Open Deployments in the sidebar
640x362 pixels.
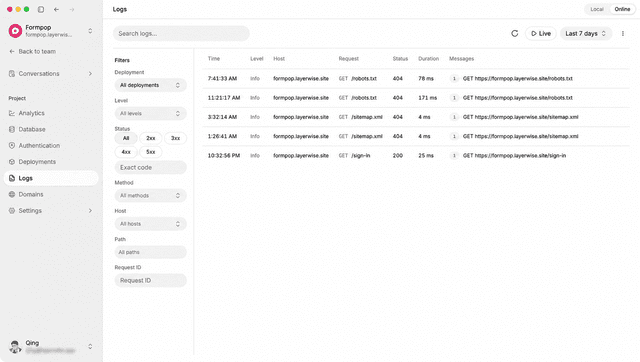click(x=51, y=162)
